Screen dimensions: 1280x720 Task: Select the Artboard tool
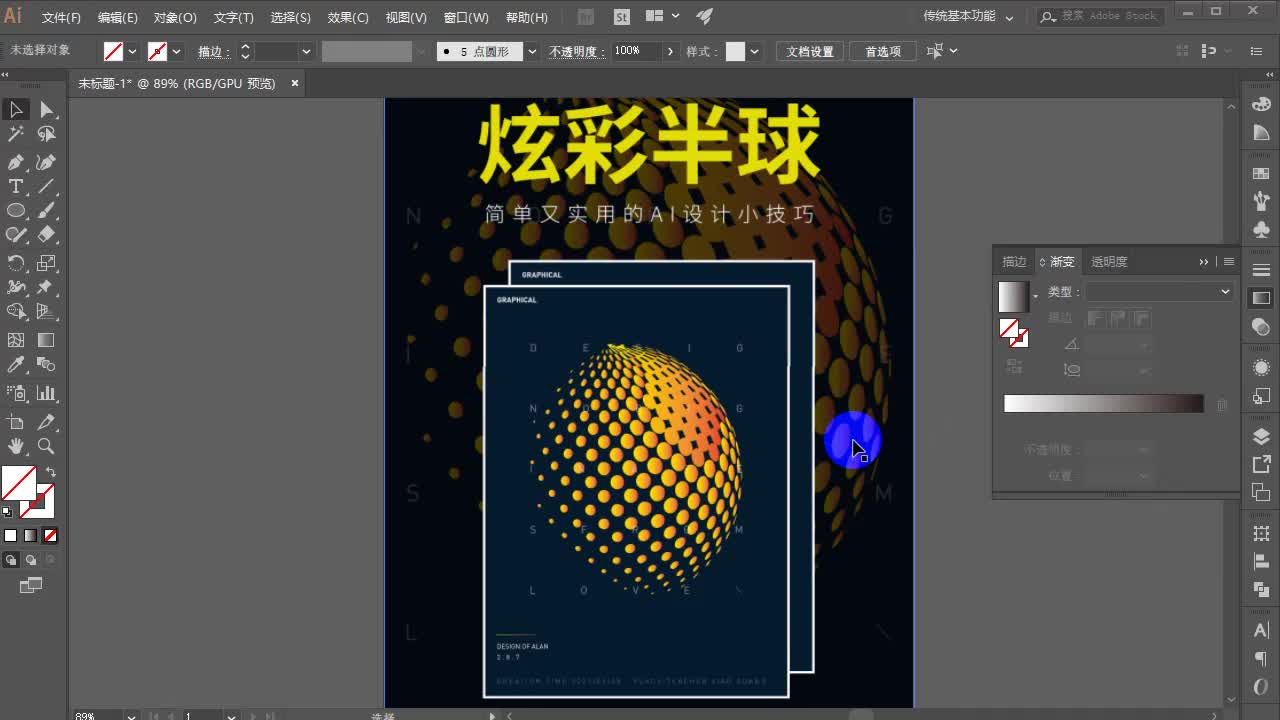tap(16, 422)
